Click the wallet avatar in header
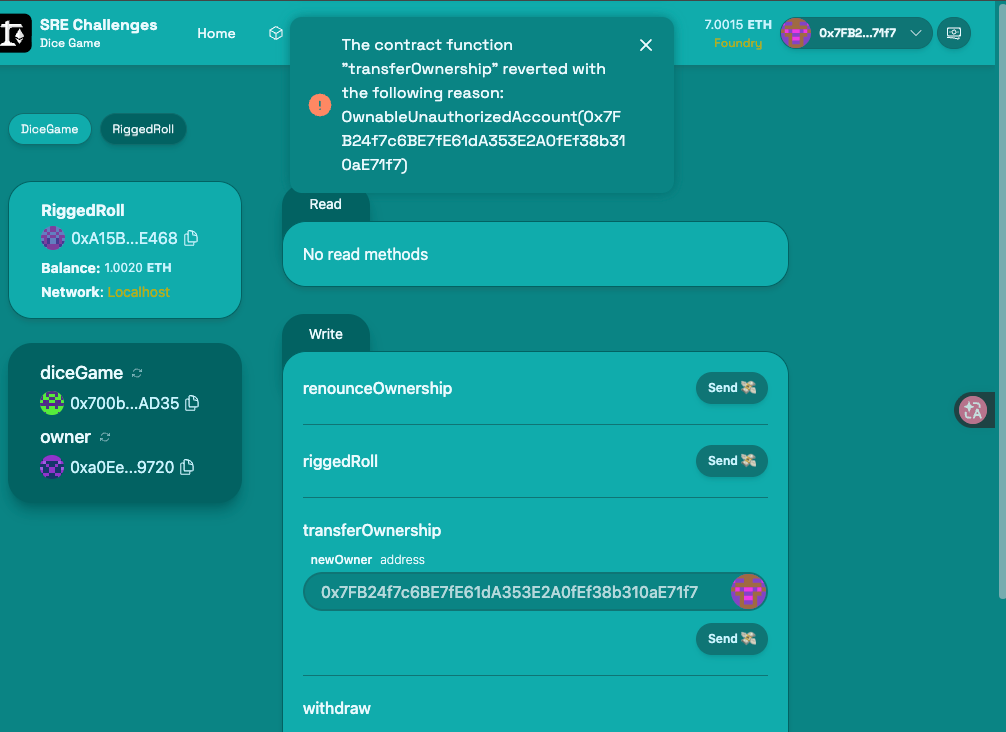This screenshot has height=732, width=1006. pyautogui.click(x=796, y=33)
